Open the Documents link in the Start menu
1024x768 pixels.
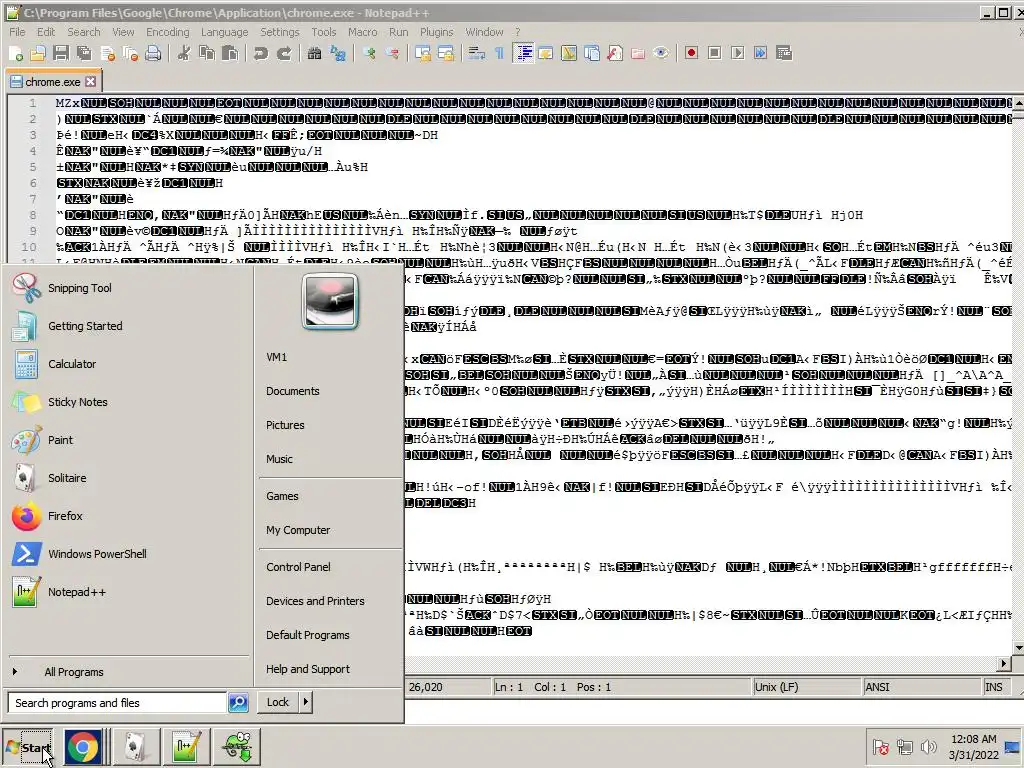pyautogui.click(x=293, y=391)
